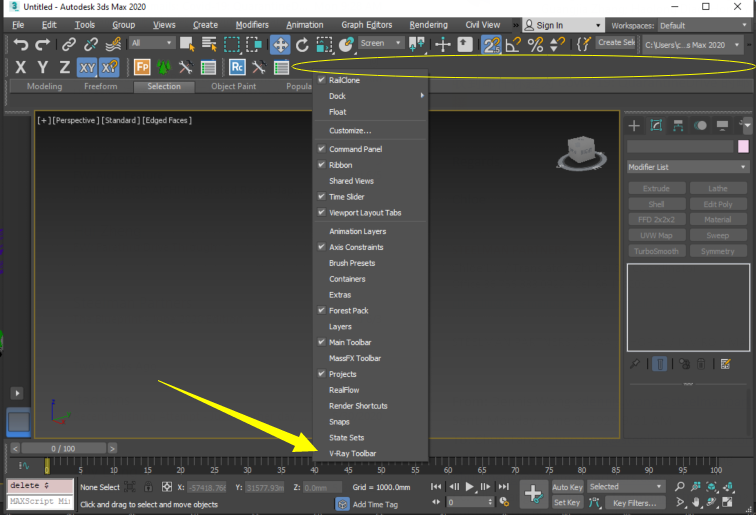This screenshot has width=756, height=515.
Task: Open the Workspaces Default dropdown
Action: coord(702,25)
